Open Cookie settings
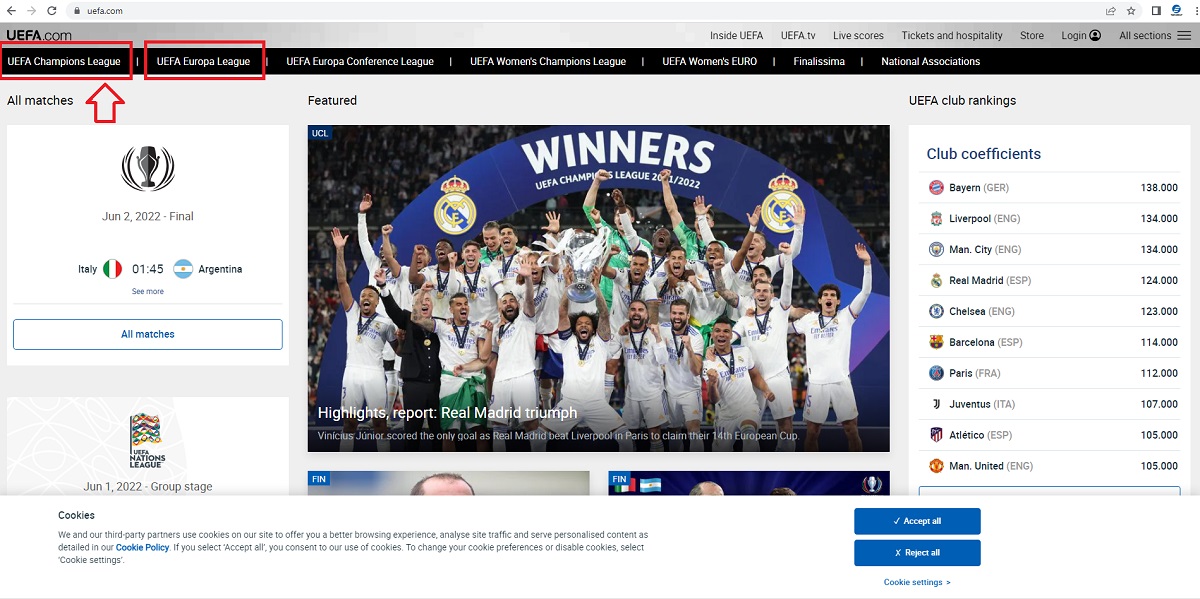The height and width of the screenshot is (599, 1200). point(917,582)
